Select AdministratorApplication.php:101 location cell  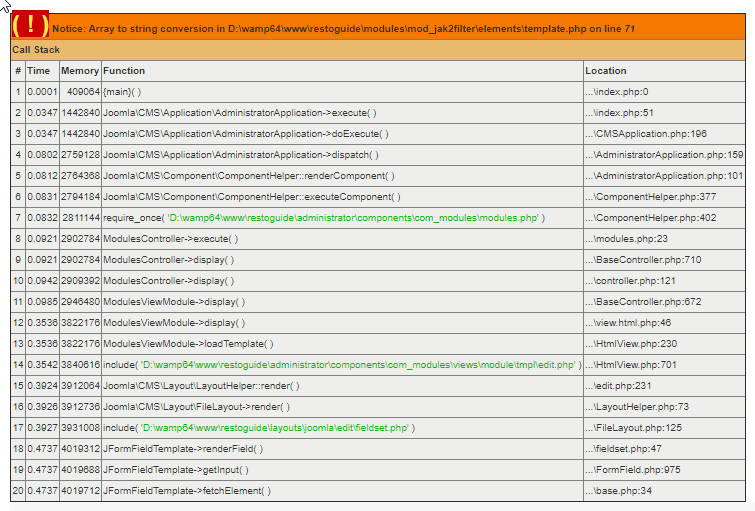664,176
